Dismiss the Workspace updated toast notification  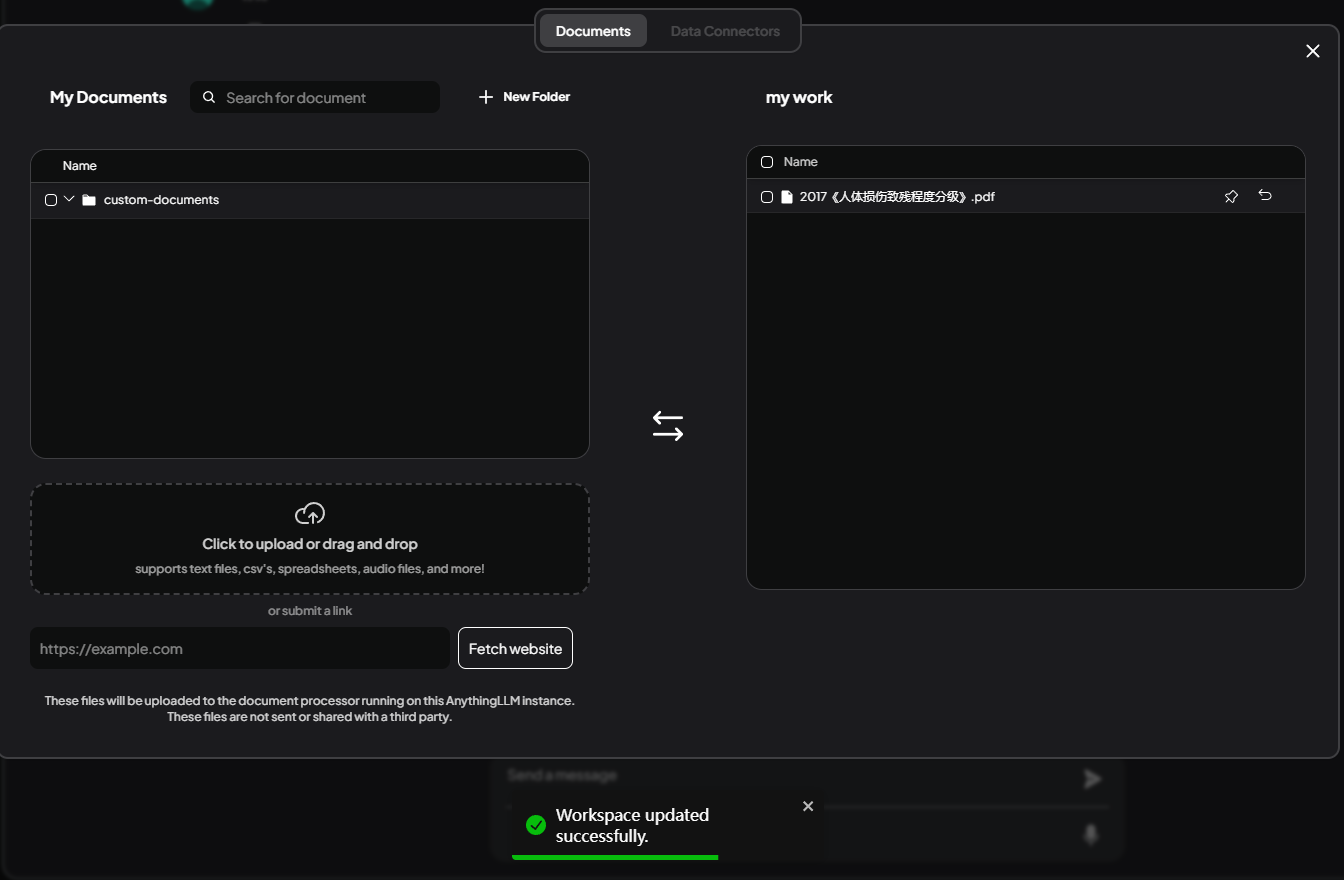point(808,806)
